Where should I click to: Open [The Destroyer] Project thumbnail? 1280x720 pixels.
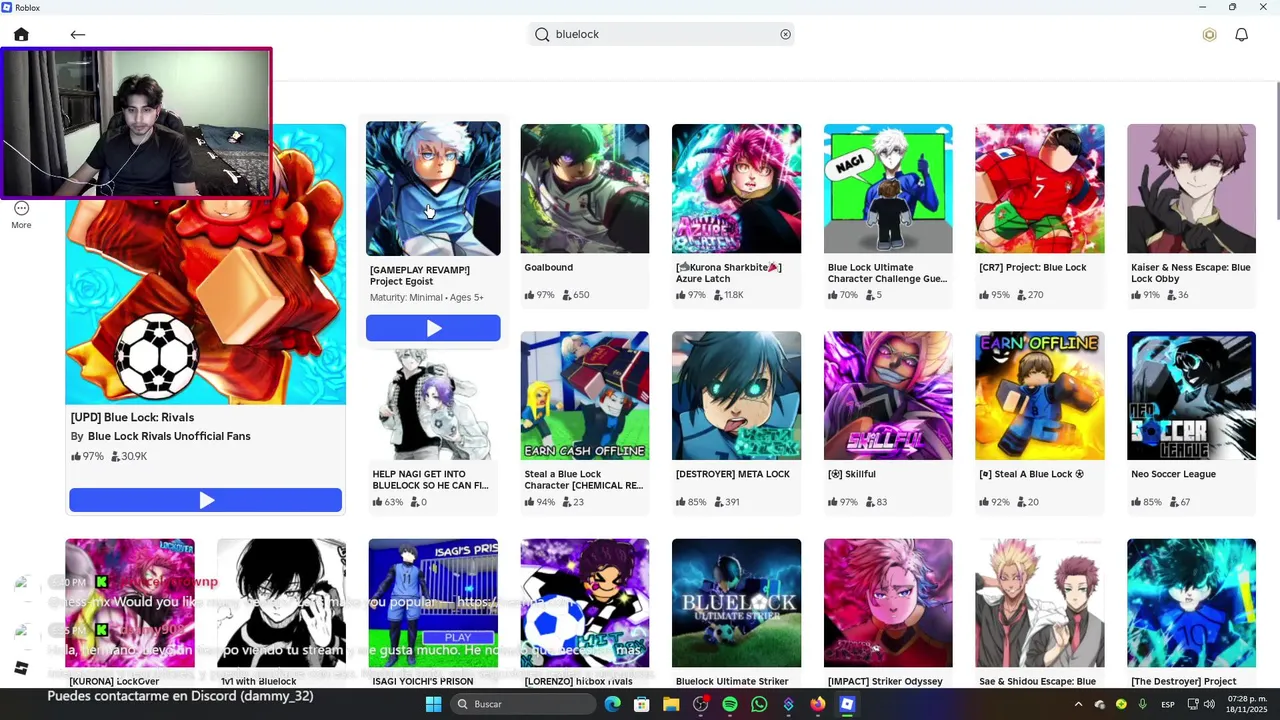[1191, 603]
